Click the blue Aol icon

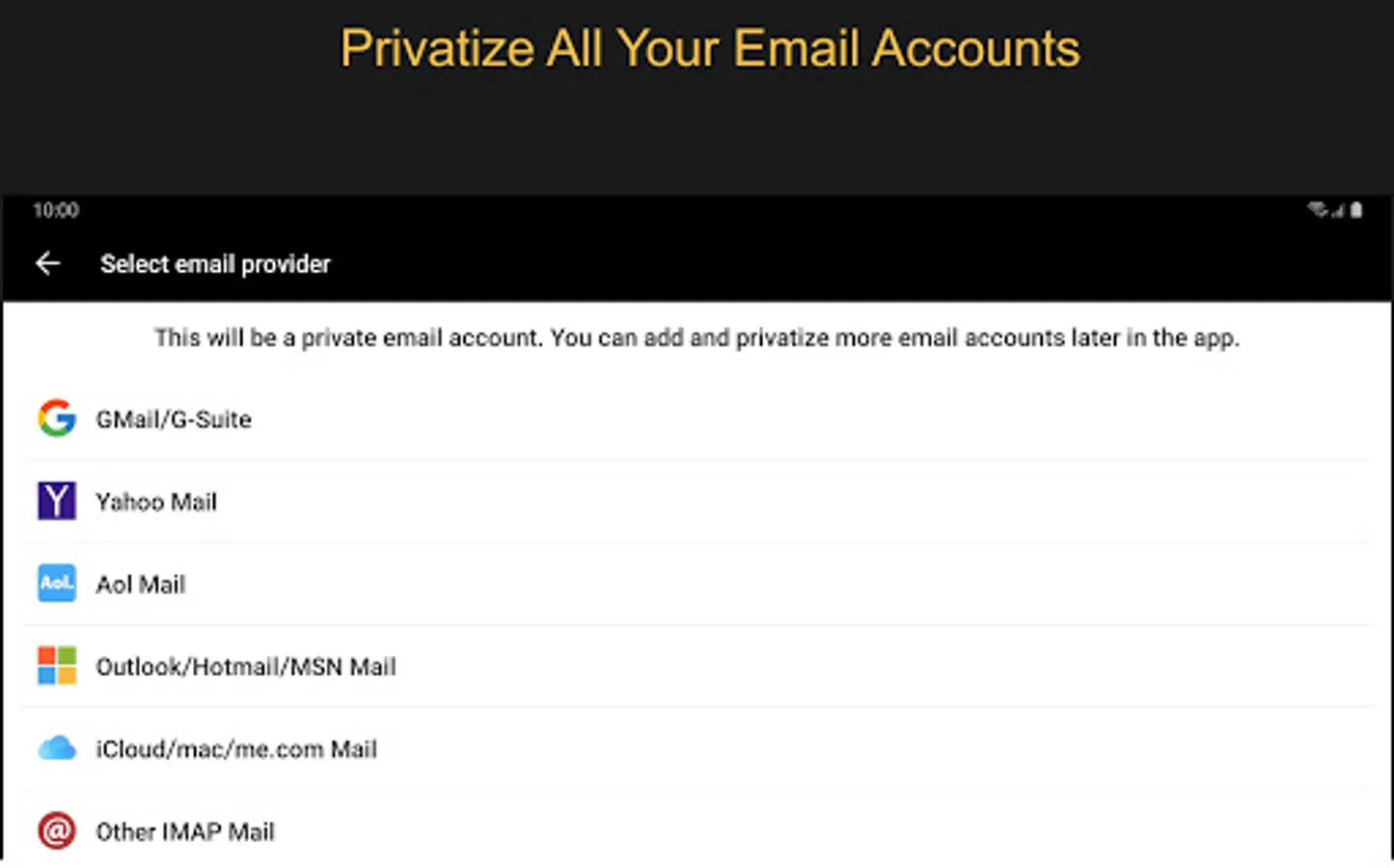(x=57, y=583)
